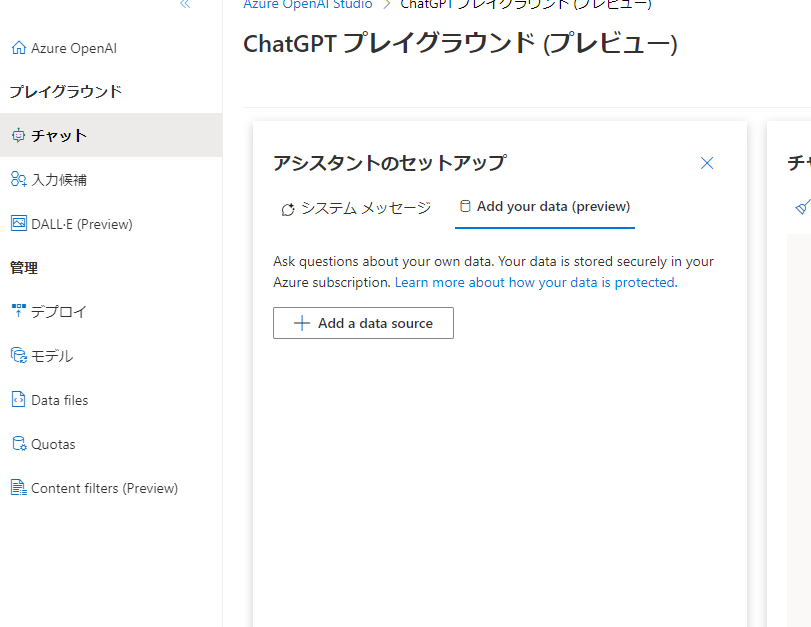Open Learn more about how your data is protected
Image resolution: width=811 pixels, height=627 pixels.
(x=536, y=282)
